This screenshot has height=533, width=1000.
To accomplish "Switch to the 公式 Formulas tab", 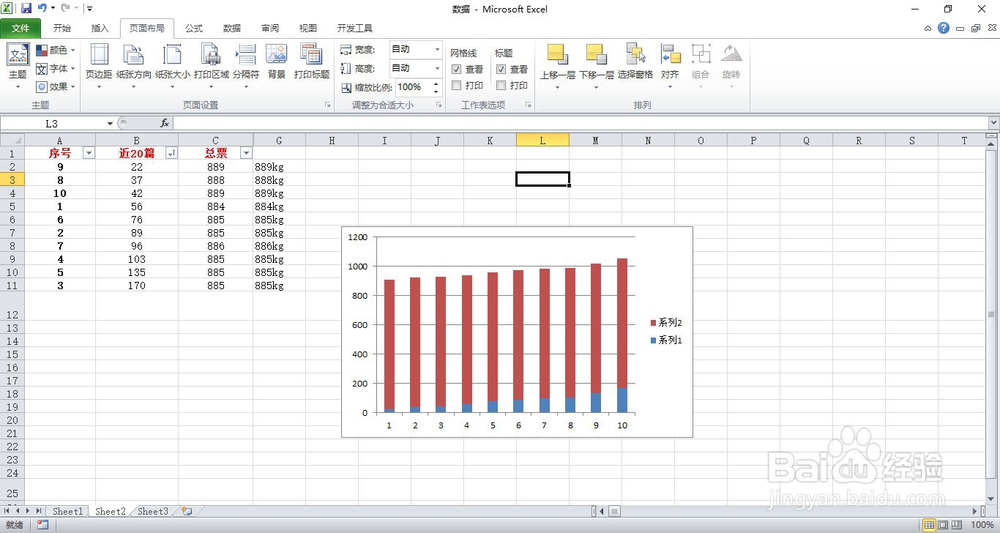I will 194,28.
